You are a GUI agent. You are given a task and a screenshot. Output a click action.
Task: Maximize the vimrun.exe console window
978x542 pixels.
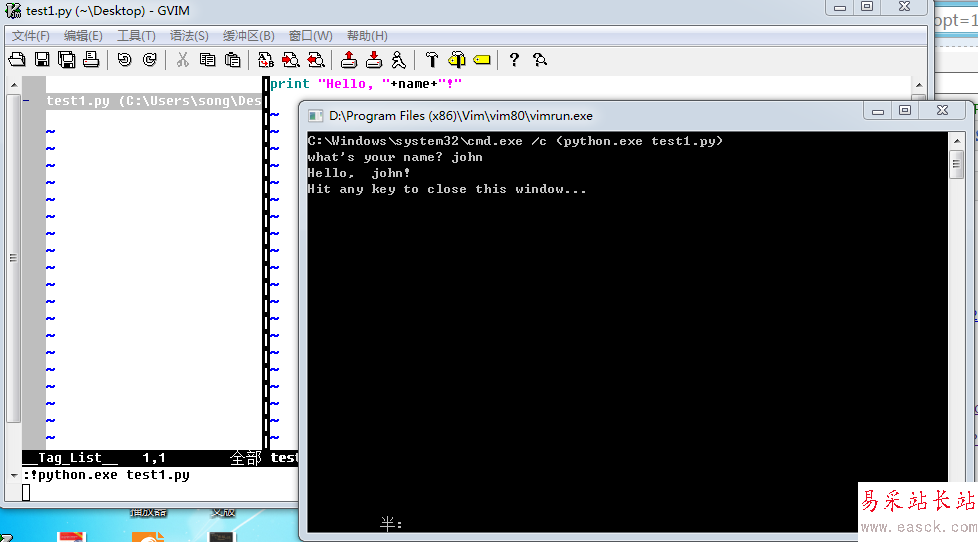(905, 111)
